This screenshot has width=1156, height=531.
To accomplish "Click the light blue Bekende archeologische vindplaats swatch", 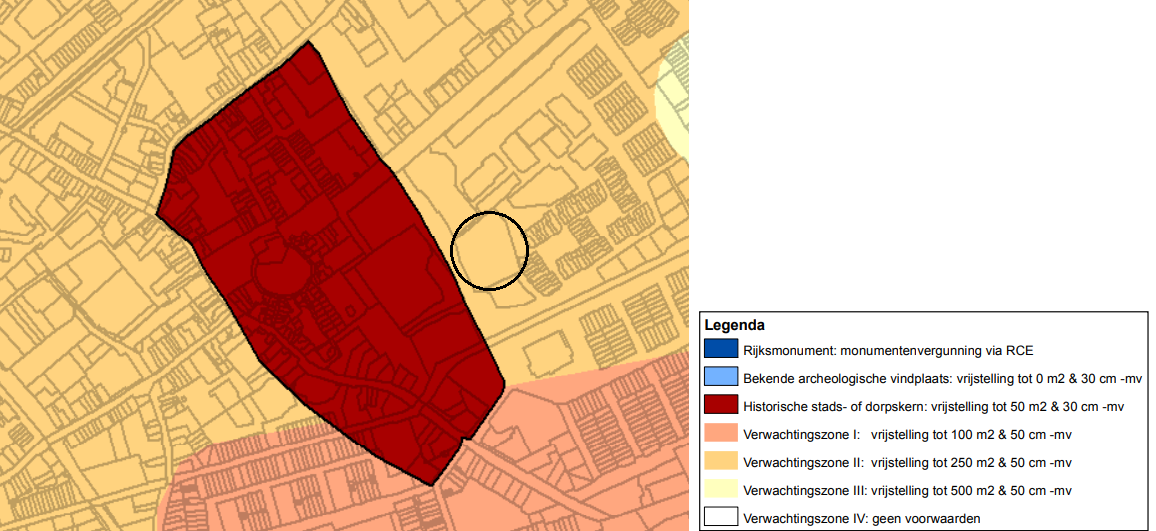I will pos(720,378).
